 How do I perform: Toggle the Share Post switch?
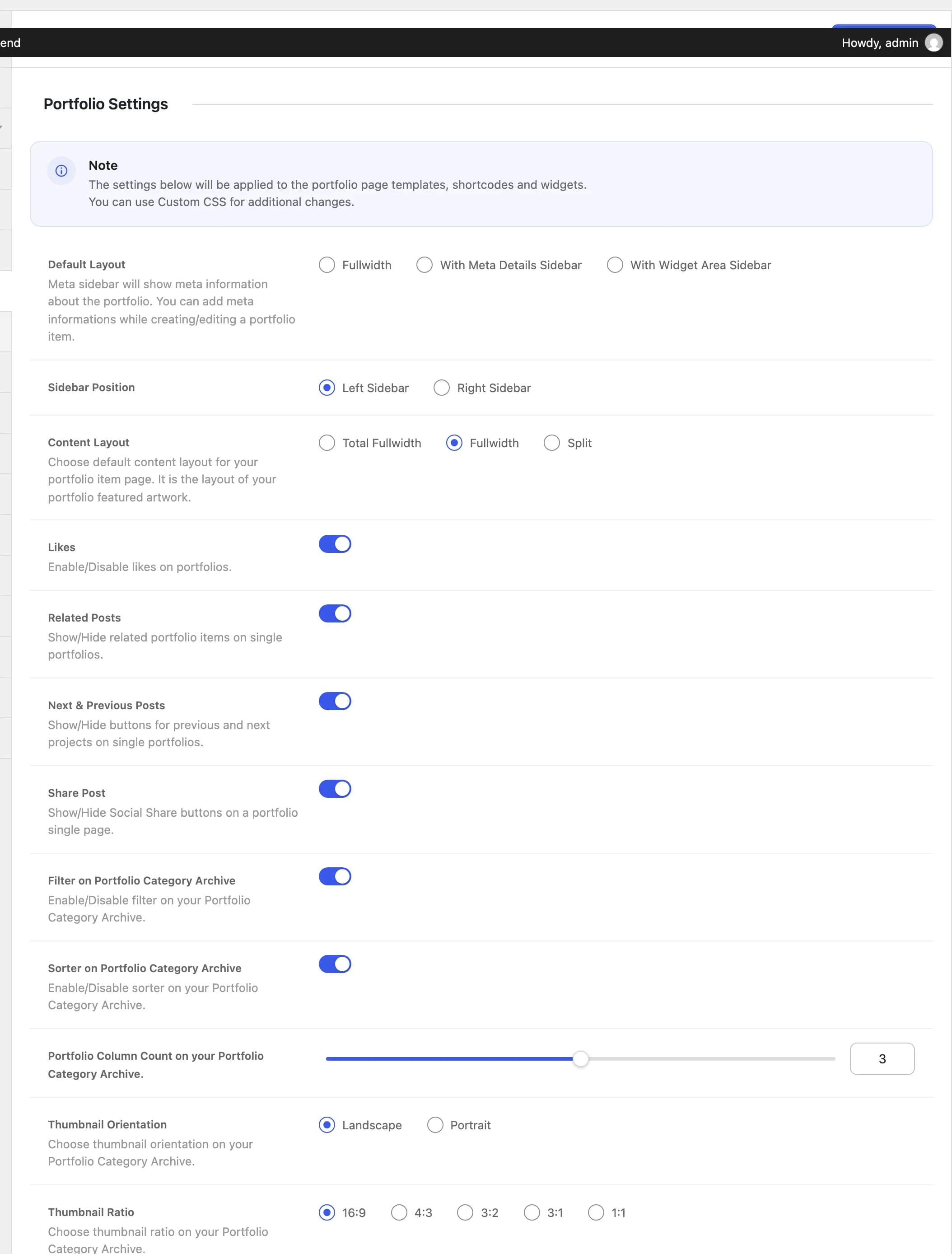point(335,789)
